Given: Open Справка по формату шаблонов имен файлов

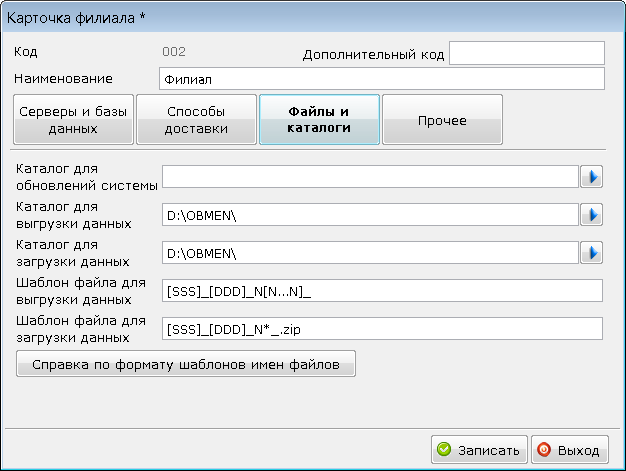Looking at the screenshot, I should click(186, 364).
